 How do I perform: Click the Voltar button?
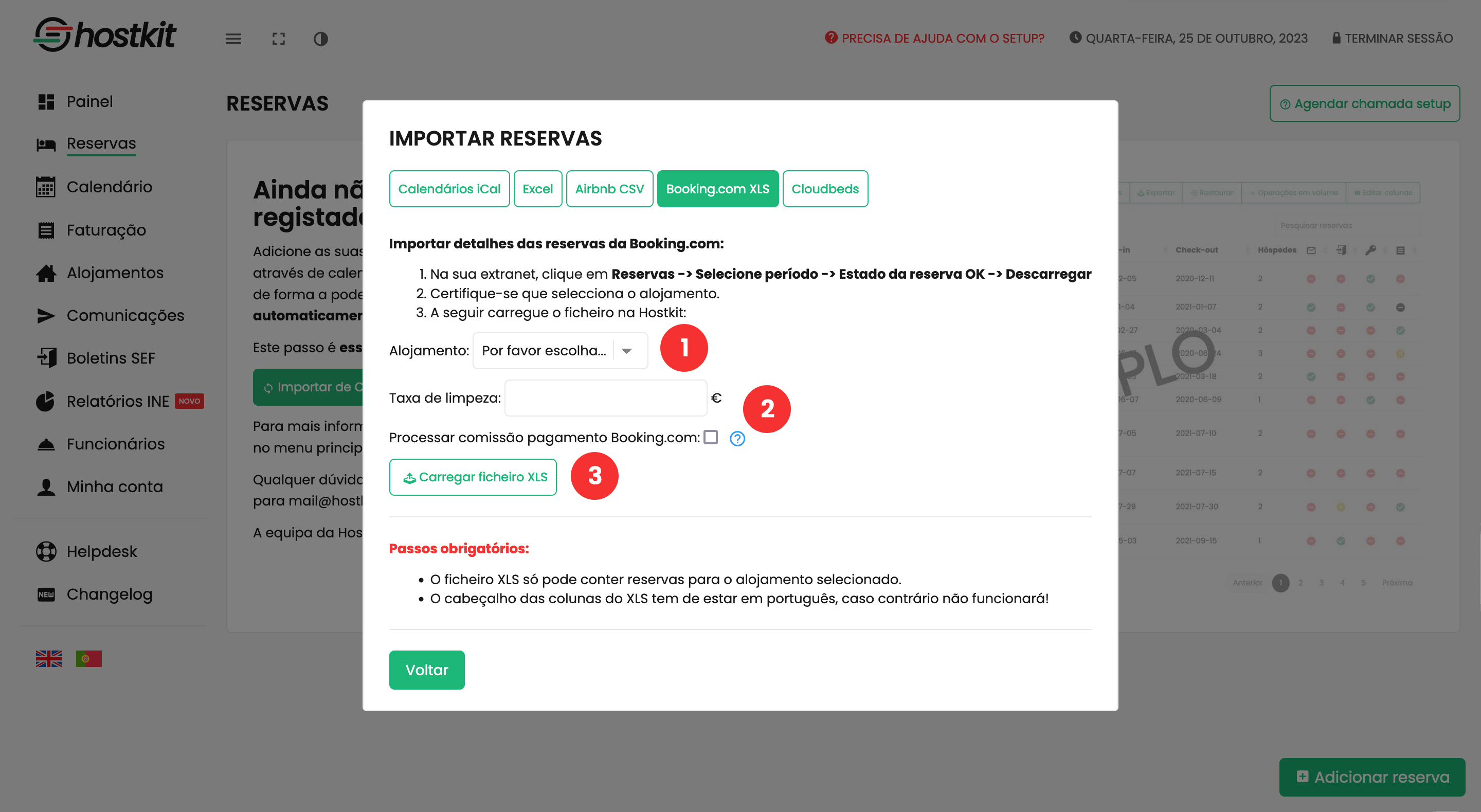click(x=427, y=670)
